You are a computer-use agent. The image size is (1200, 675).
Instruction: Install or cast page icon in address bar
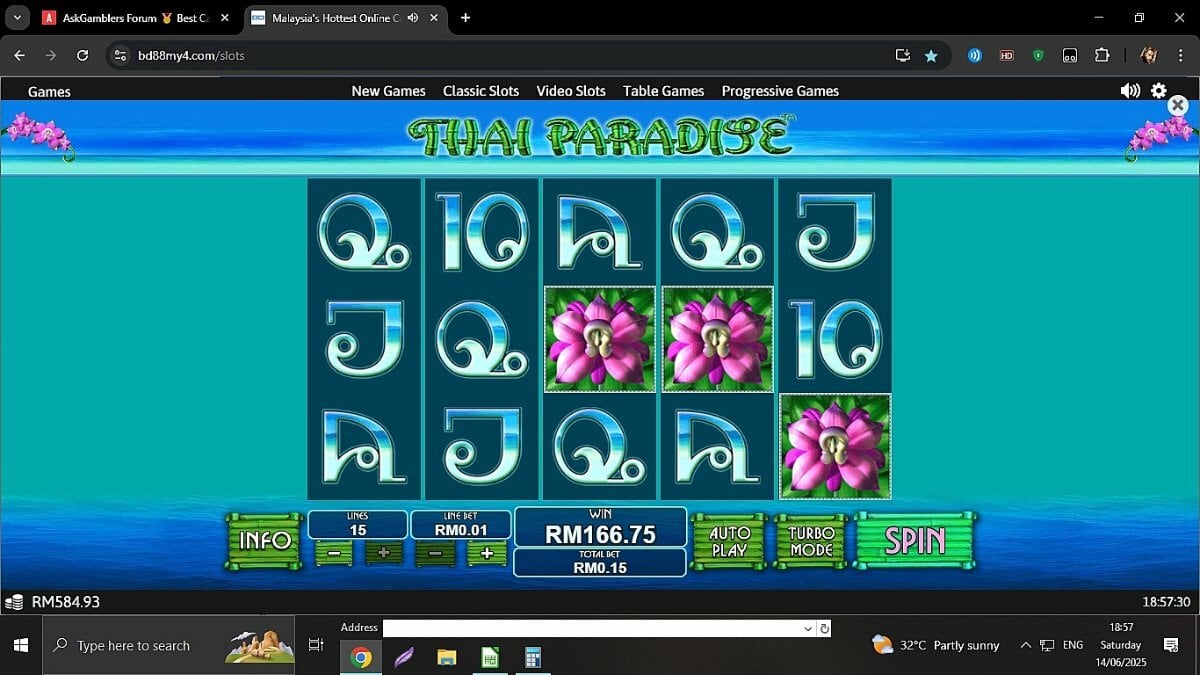click(903, 56)
